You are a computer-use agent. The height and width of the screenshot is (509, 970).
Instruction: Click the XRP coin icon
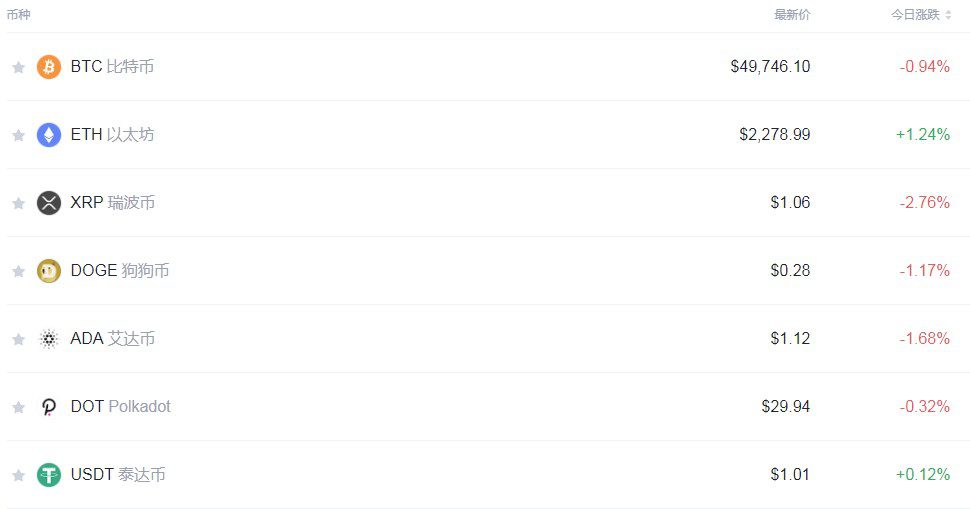coord(49,203)
